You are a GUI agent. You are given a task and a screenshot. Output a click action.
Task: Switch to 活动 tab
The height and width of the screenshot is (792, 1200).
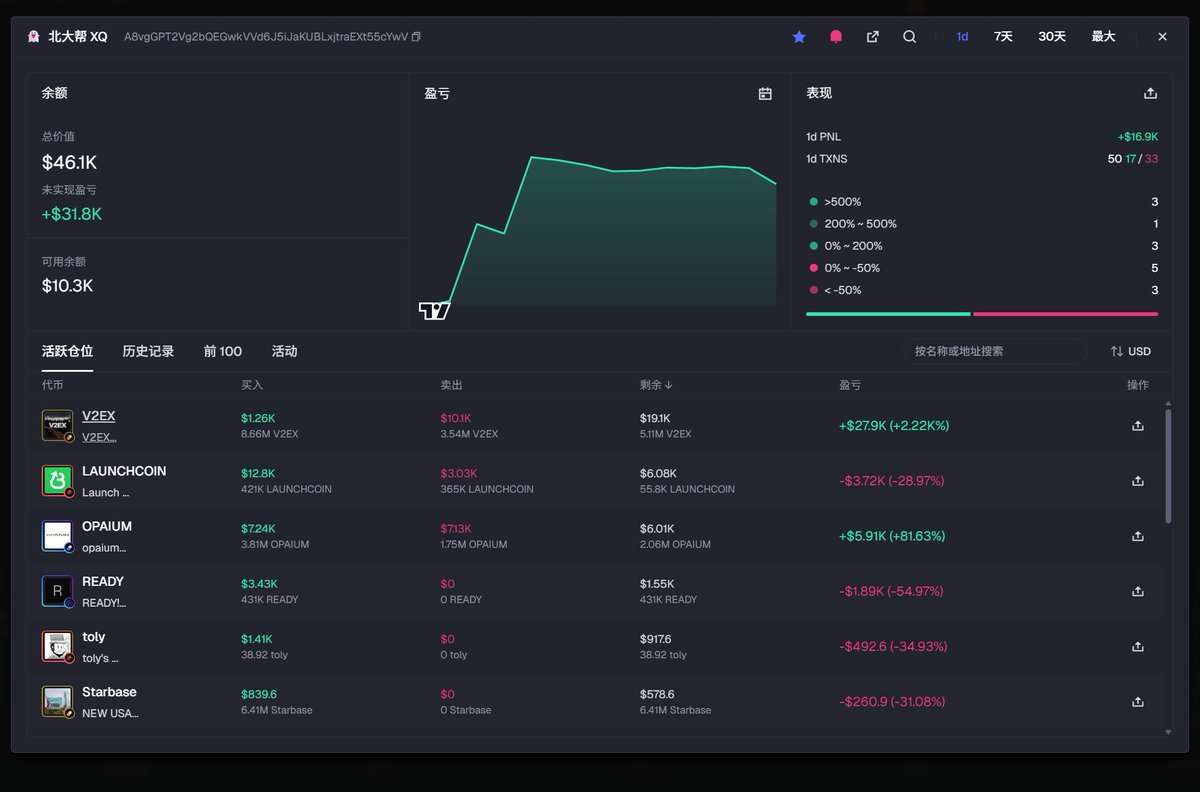(x=284, y=351)
